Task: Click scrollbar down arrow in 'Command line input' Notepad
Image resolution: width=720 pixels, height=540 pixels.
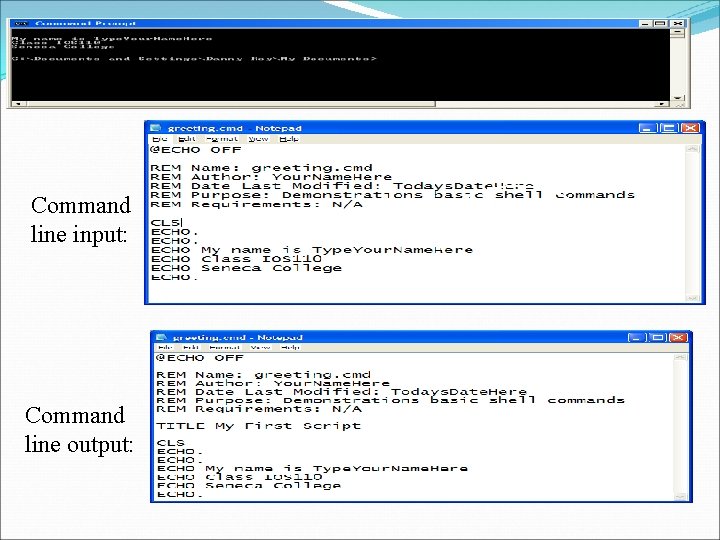Action: pos(692,298)
